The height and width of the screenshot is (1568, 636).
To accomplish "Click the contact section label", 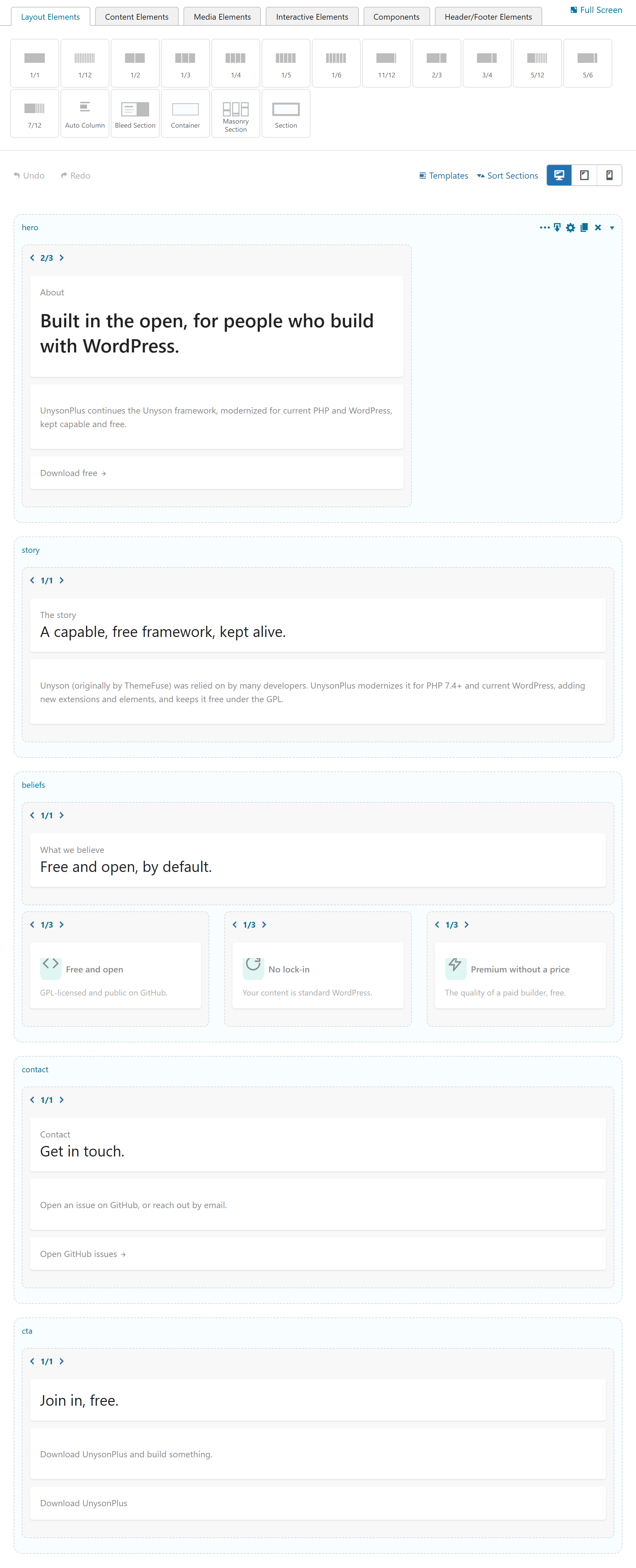I will click(x=35, y=1070).
